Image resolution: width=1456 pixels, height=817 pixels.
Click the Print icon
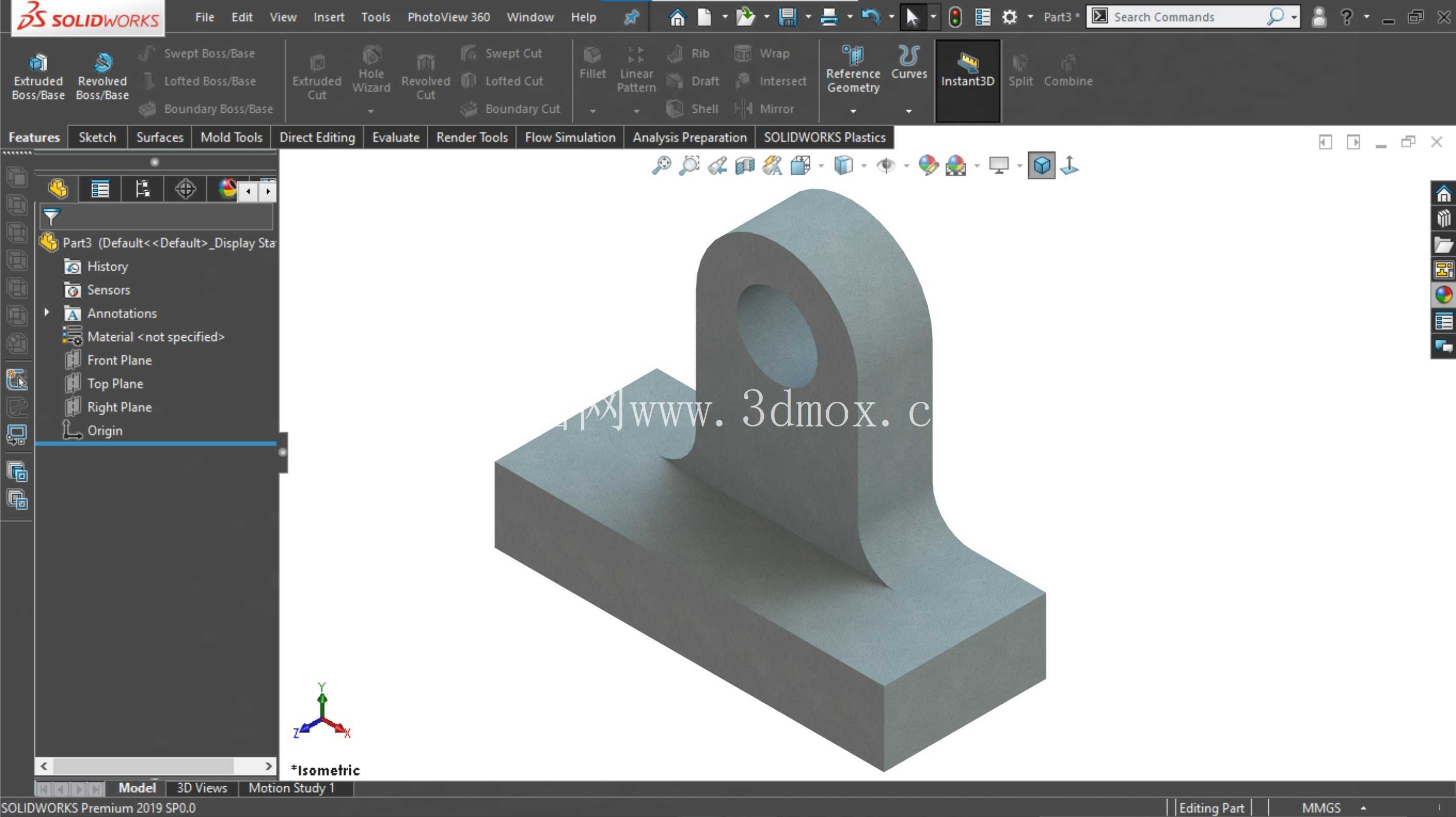coord(829,17)
